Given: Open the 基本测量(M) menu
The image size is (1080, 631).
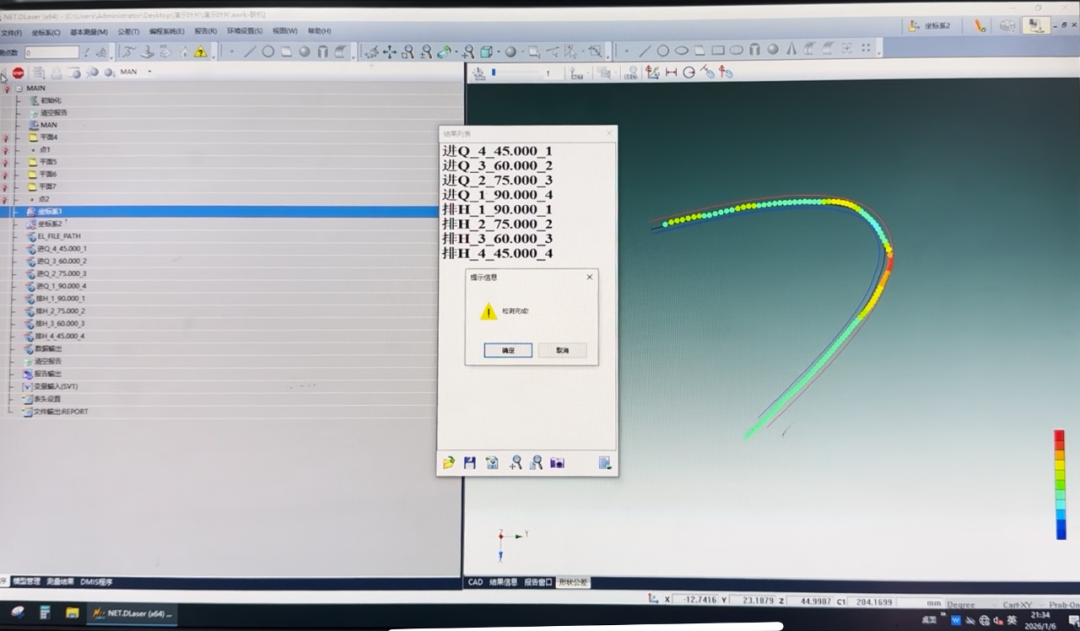Looking at the screenshot, I should (x=88, y=31).
